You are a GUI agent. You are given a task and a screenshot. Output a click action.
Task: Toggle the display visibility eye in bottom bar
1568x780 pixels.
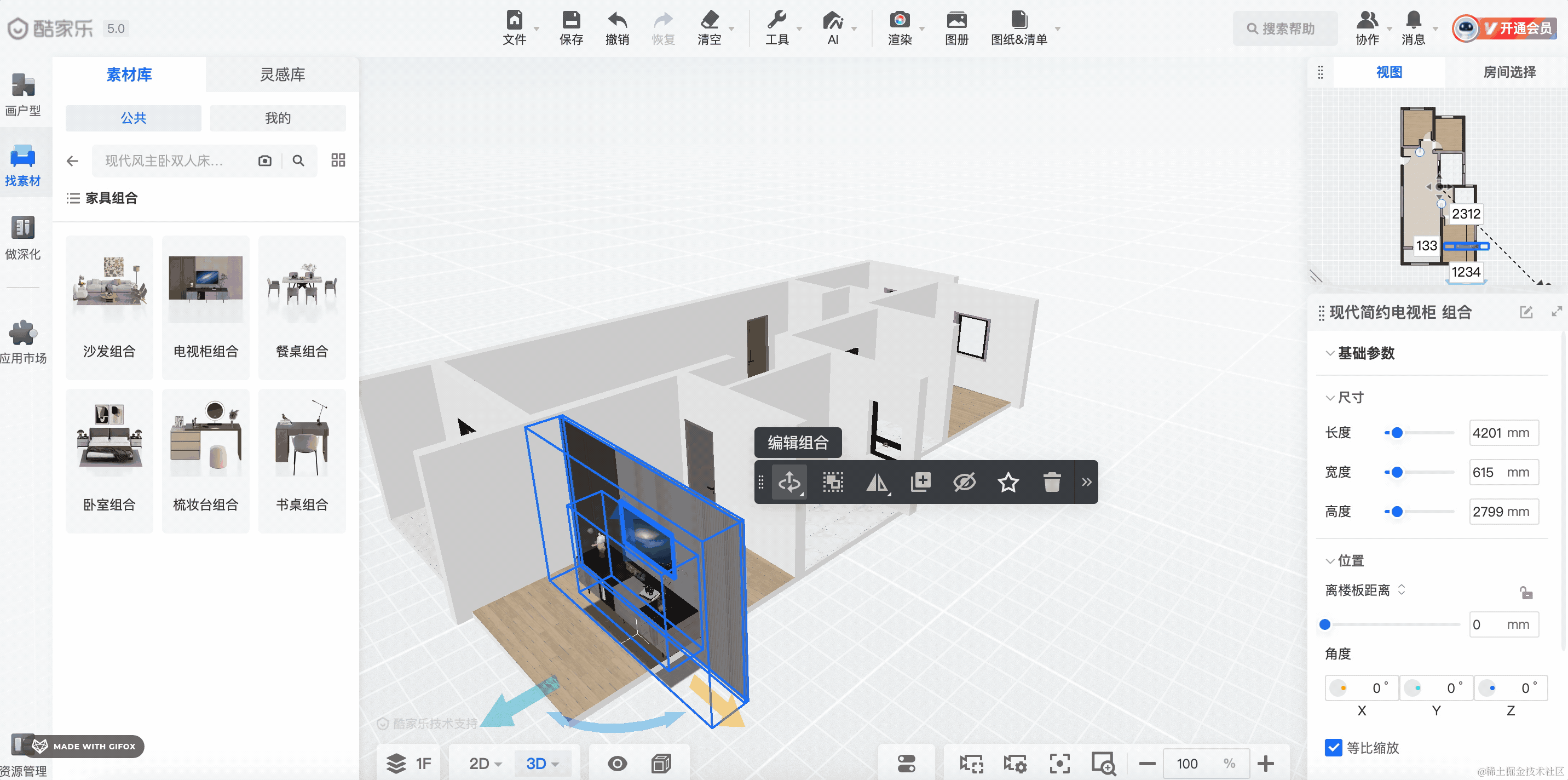617,764
